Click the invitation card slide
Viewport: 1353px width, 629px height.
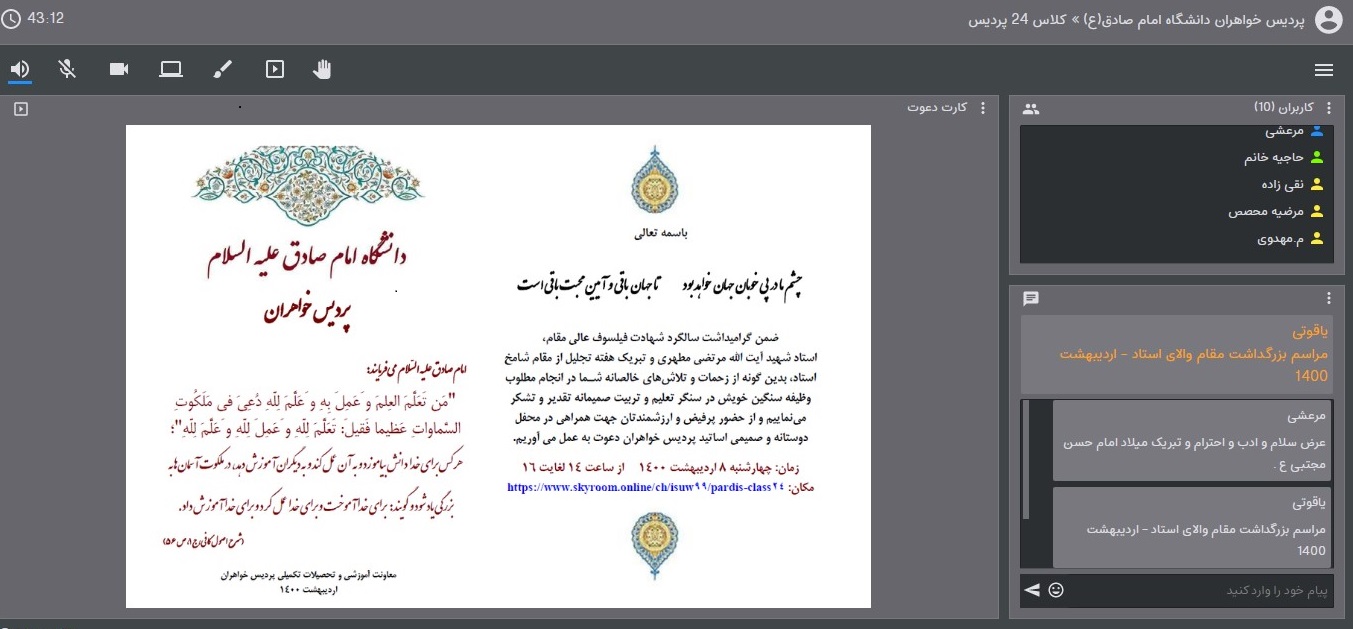[498, 366]
